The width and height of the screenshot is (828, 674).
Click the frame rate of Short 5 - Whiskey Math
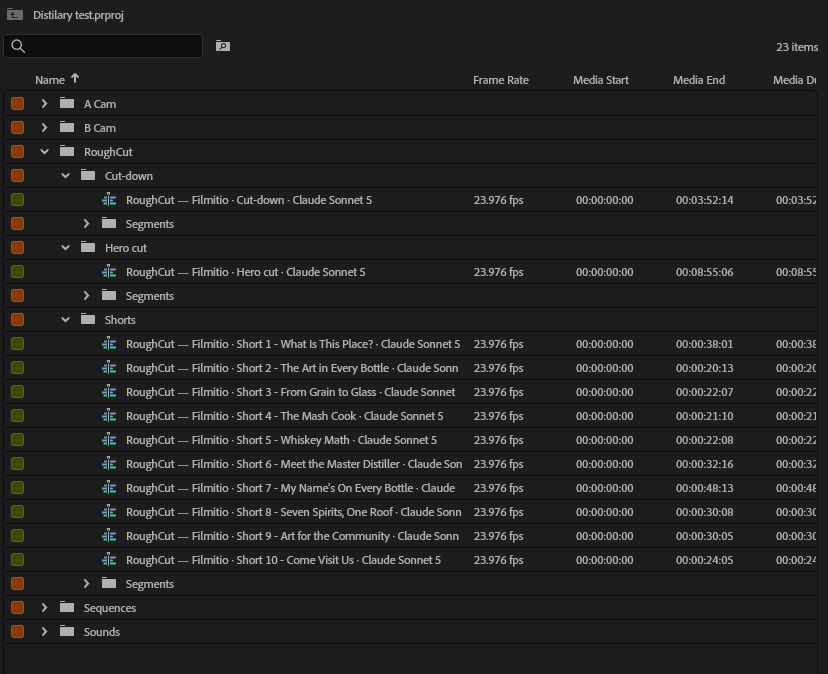coord(498,439)
